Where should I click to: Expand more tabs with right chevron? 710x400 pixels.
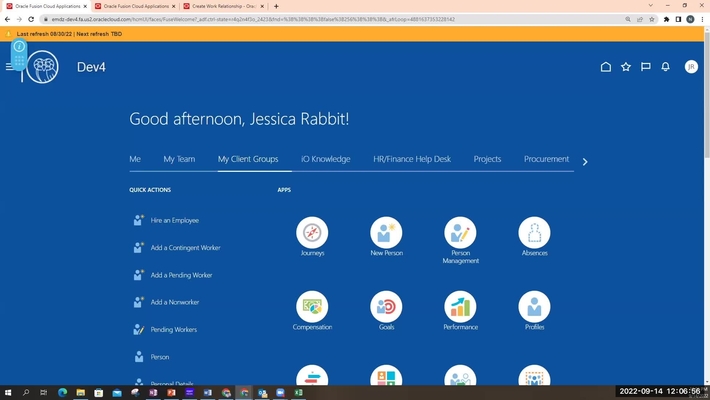[585, 161]
